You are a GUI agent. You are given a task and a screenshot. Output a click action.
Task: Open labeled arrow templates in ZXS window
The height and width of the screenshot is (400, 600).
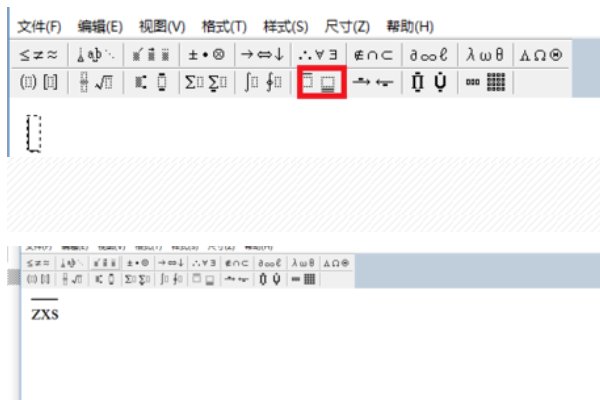pyautogui.click(x=237, y=279)
